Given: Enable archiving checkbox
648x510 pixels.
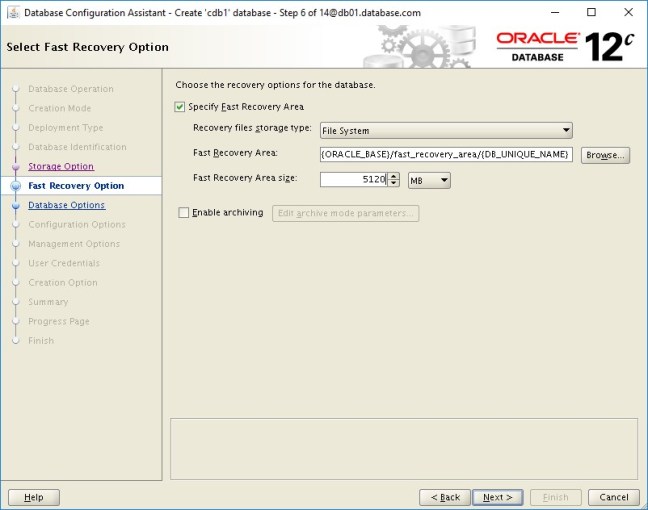Looking at the screenshot, I should (183, 213).
